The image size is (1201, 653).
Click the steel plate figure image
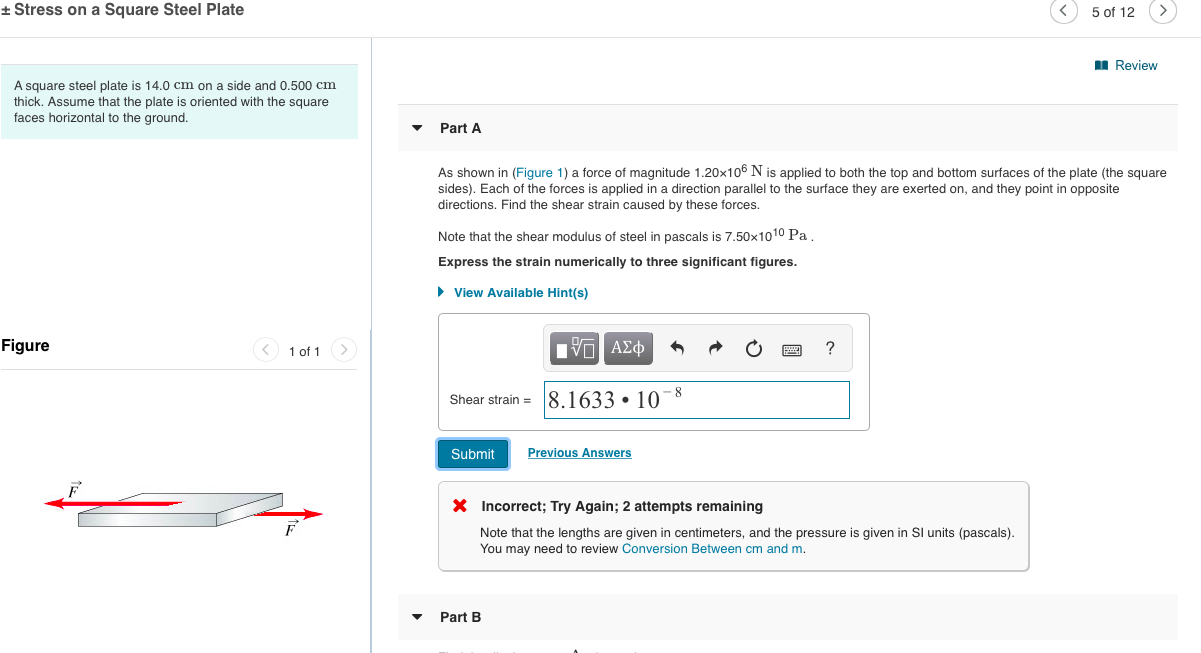[x=184, y=507]
